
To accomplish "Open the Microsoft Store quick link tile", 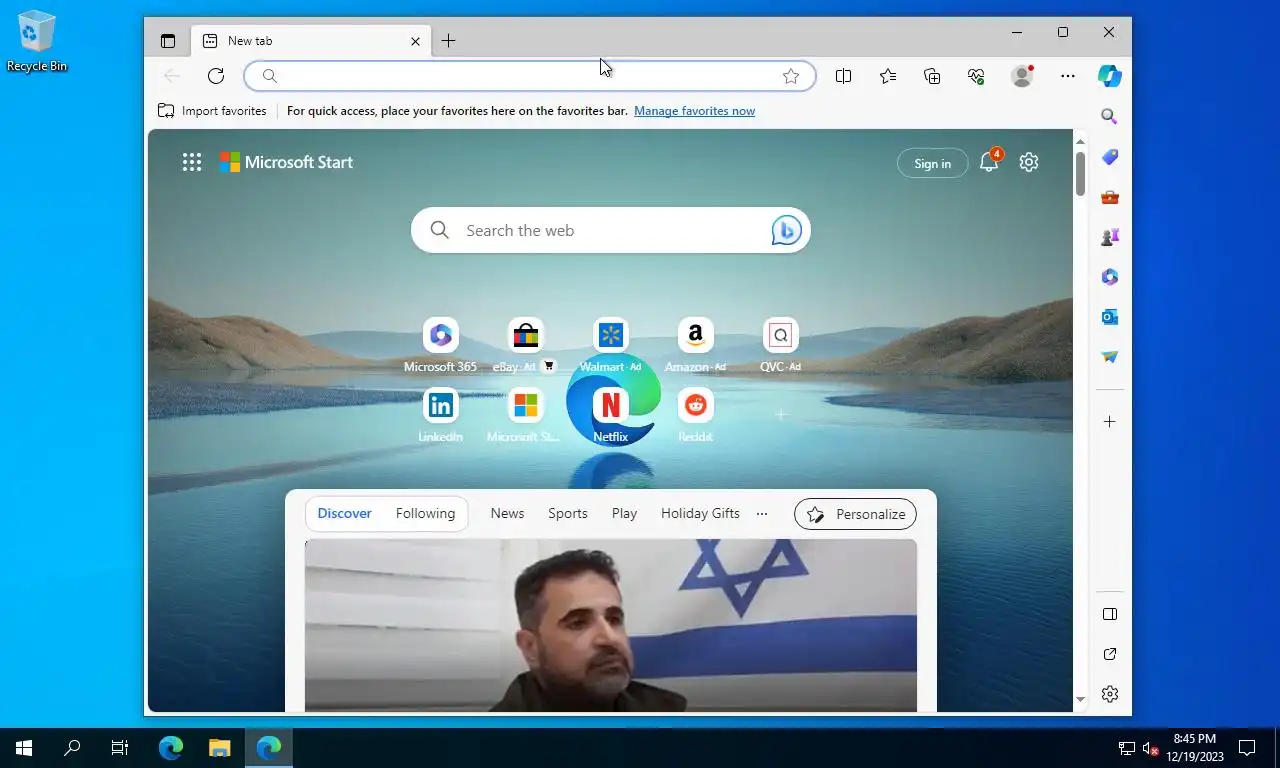I will pos(525,416).
